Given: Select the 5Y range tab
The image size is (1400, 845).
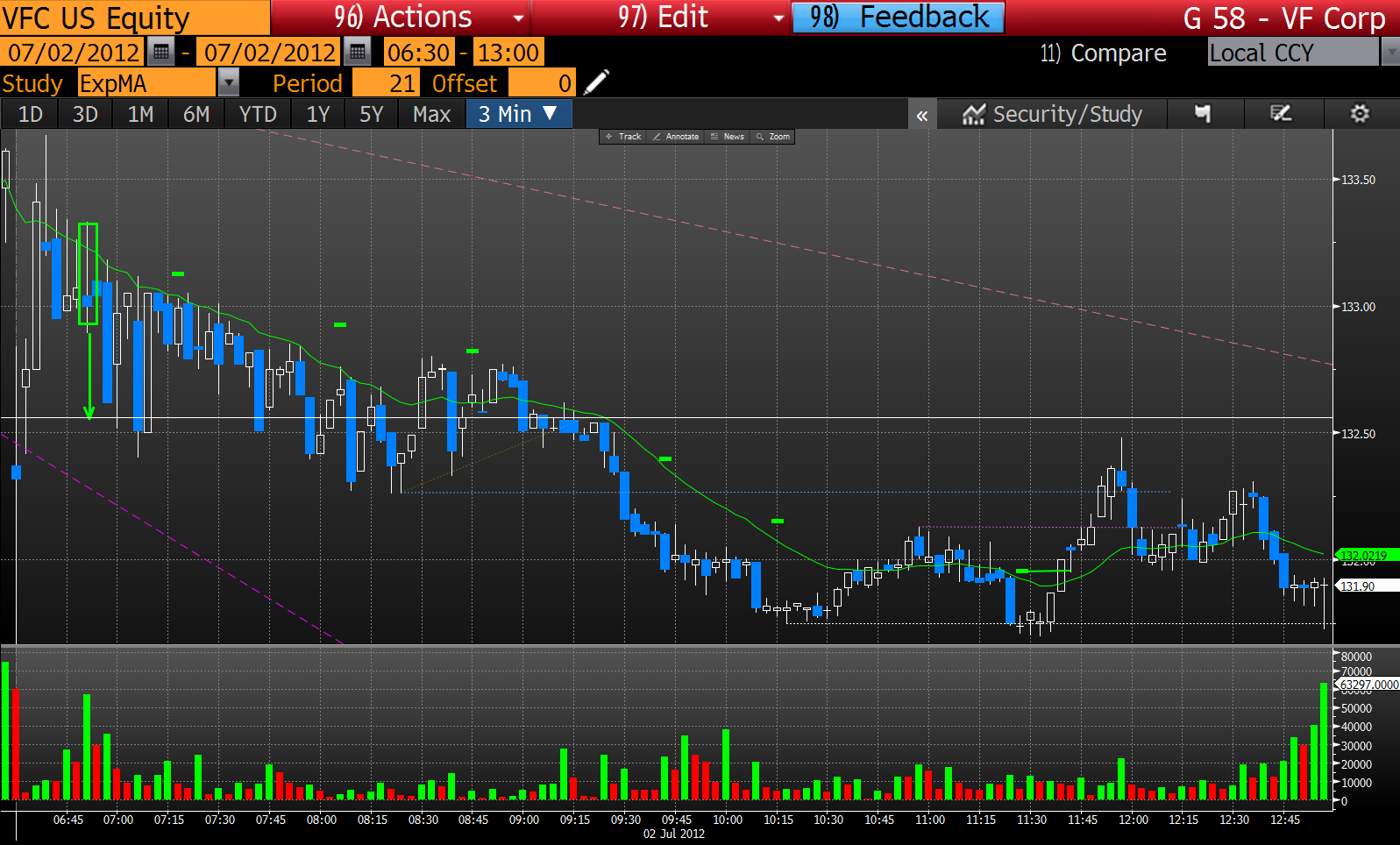Looking at the screenshot, I should point(372,114).
